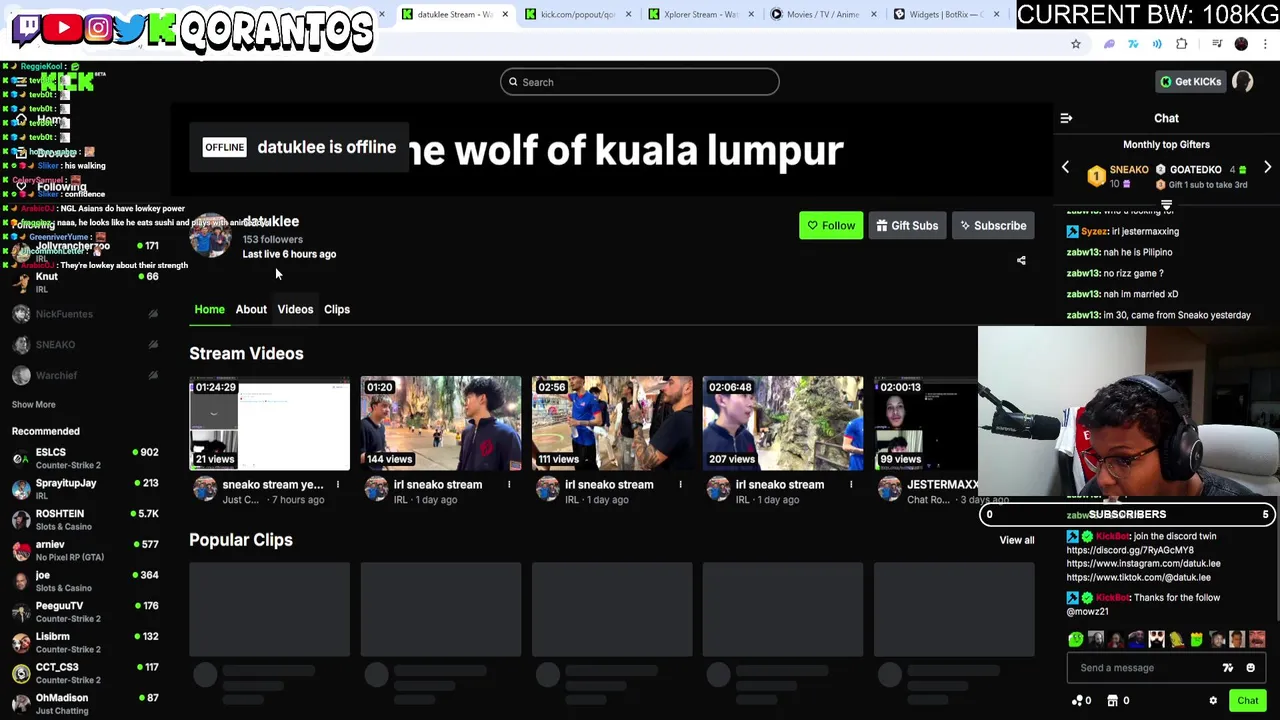Expand the top gifters panel handle
The image size is (1280, 720).
[x=1166, y=204]
